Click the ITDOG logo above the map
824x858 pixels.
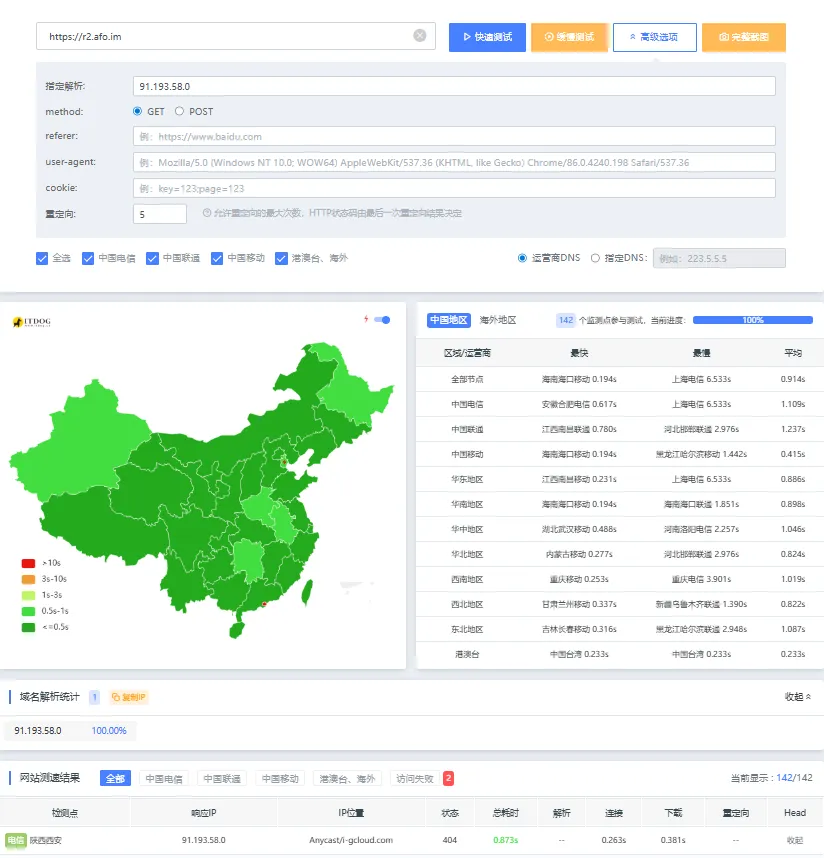coord(31,322)
